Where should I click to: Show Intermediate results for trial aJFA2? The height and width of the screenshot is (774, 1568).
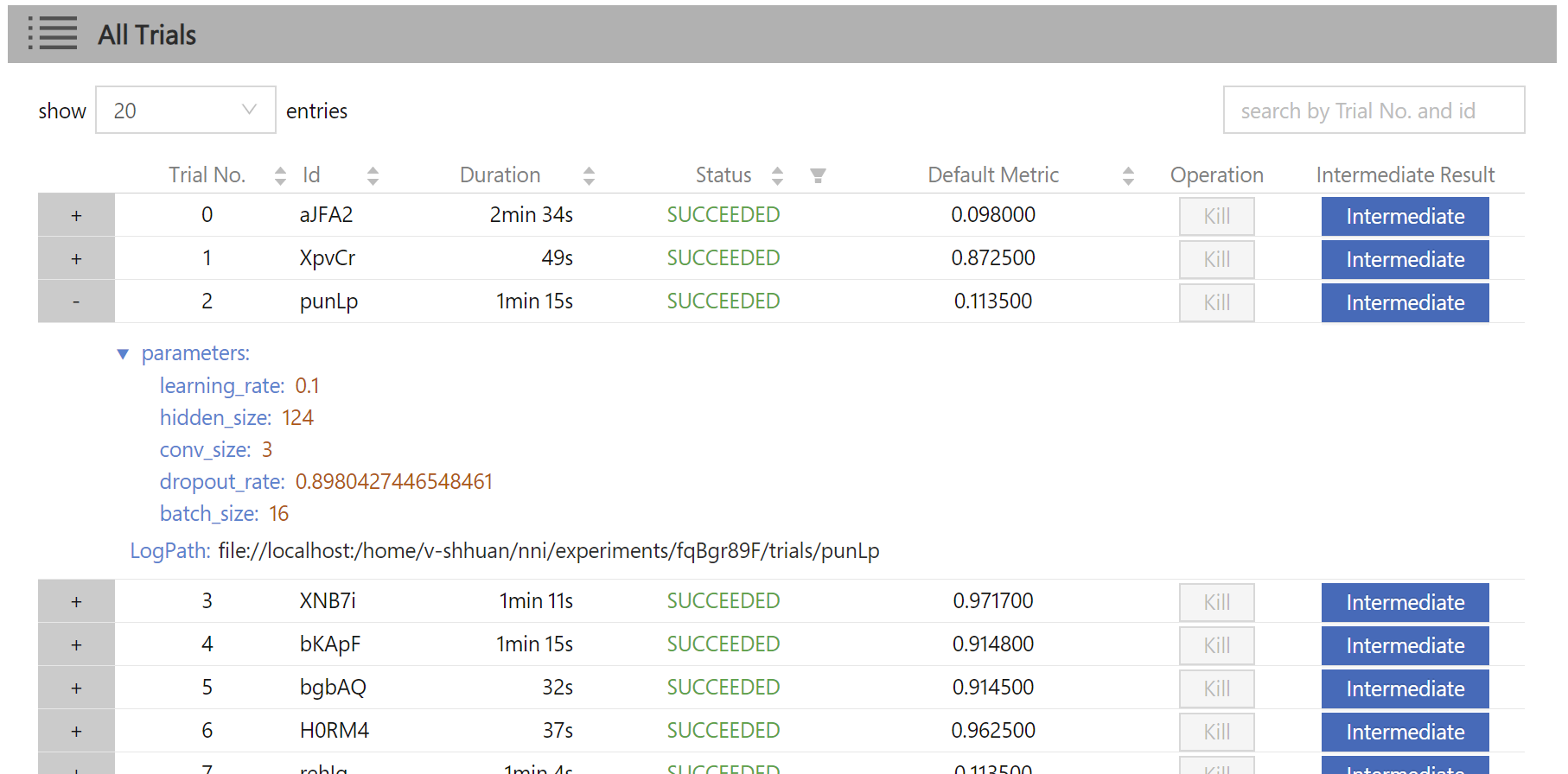(1405, 217)
